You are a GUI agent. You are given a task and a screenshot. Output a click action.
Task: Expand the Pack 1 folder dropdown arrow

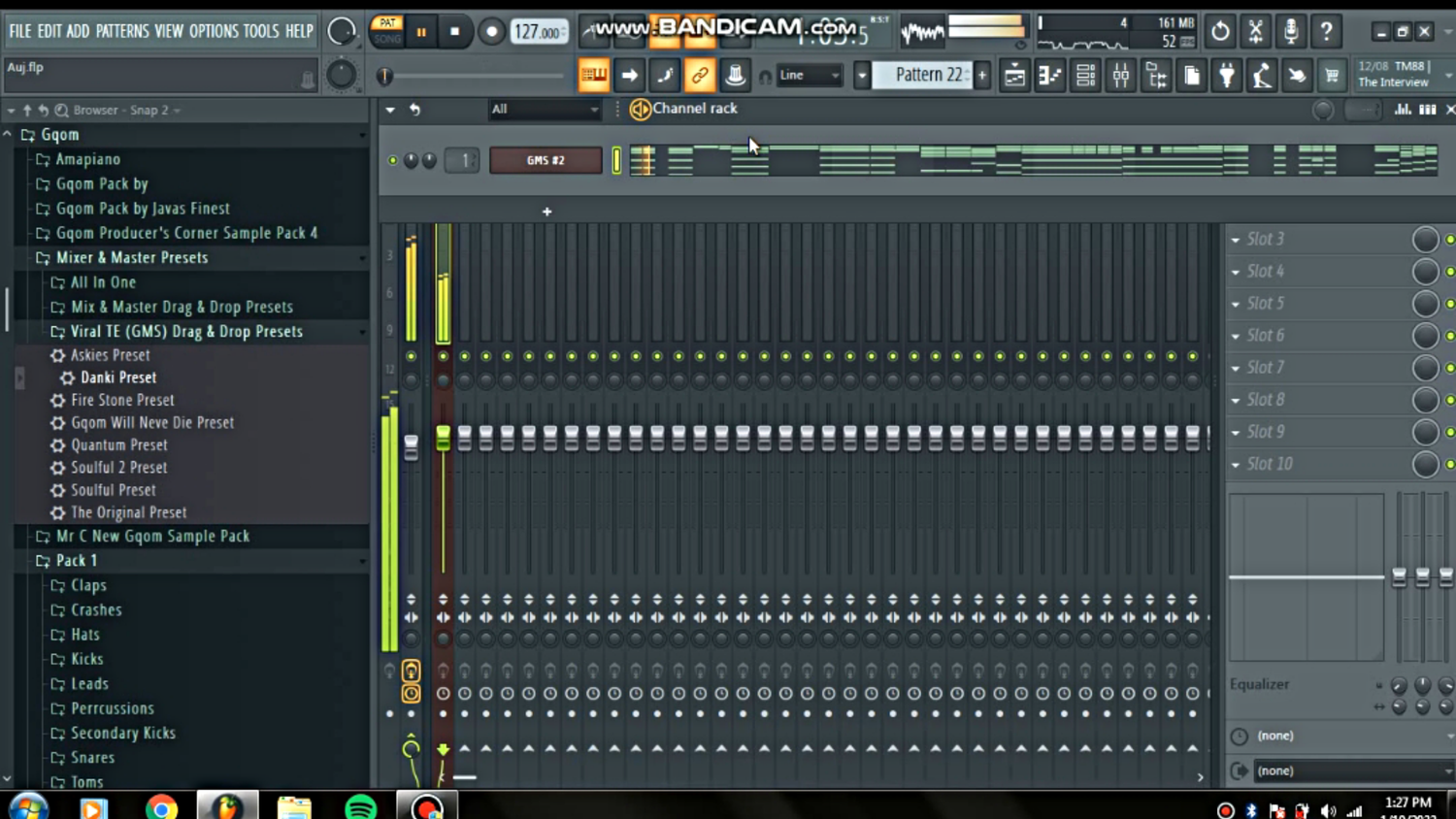point(363,561)
